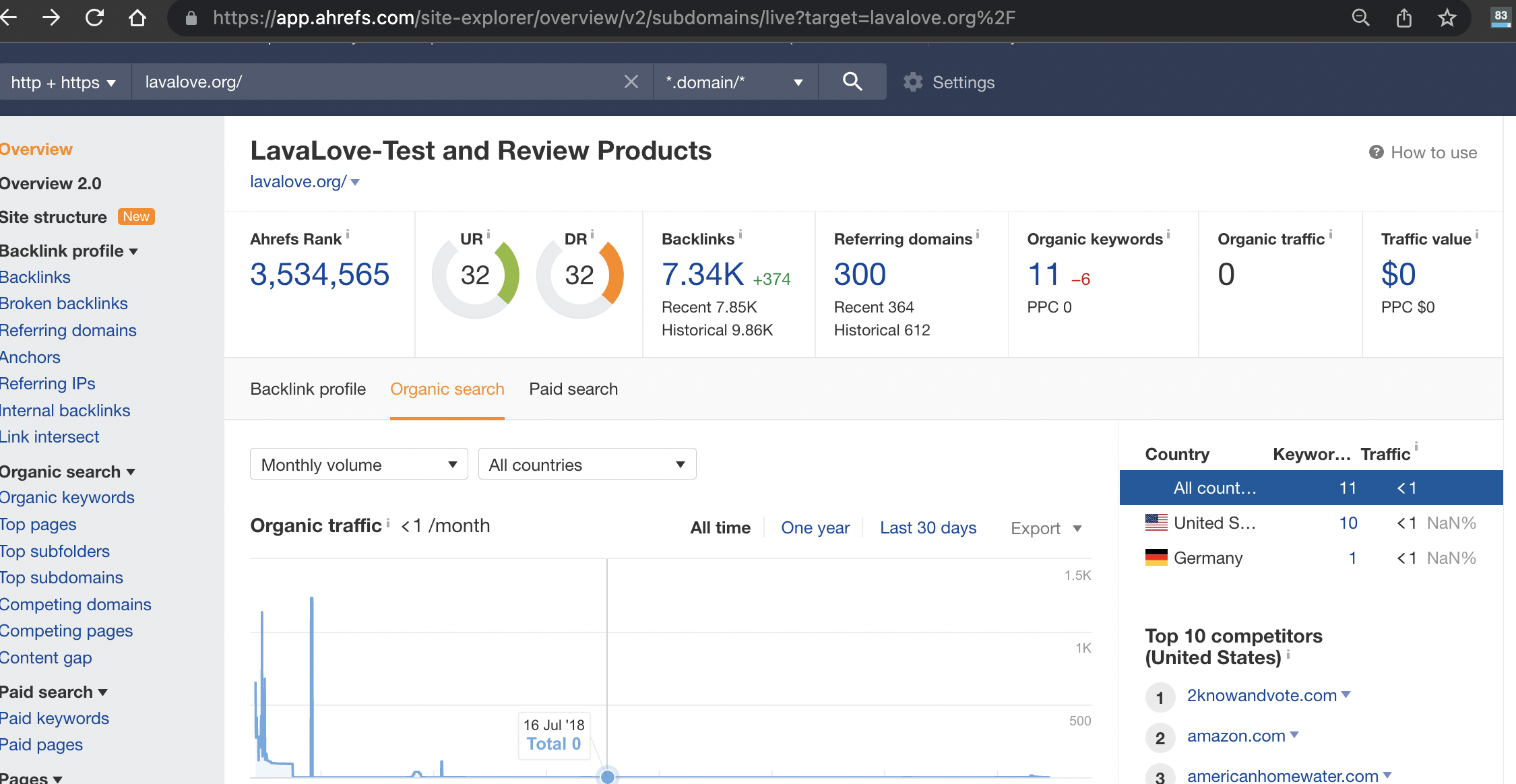Click the padlock site info icon
This screenshot has height=784, width=1516.
pos(191,18)
